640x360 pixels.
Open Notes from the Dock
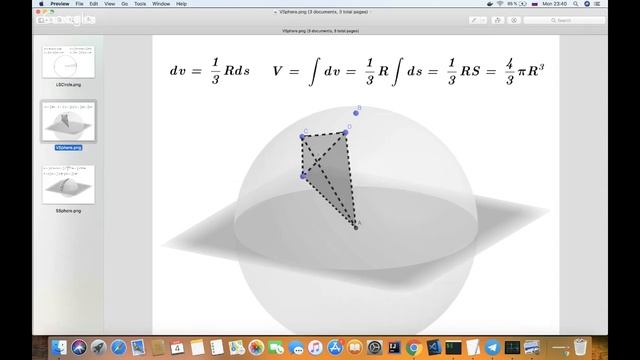(197, 348)
